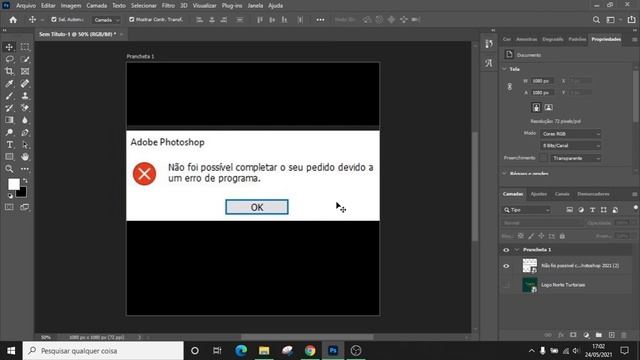Select the Path Selection arrow tool
The image size is (640, 360).
[25, 144]
